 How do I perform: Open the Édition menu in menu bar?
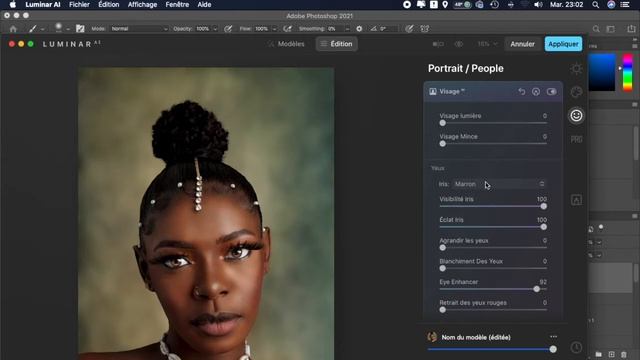109,4
